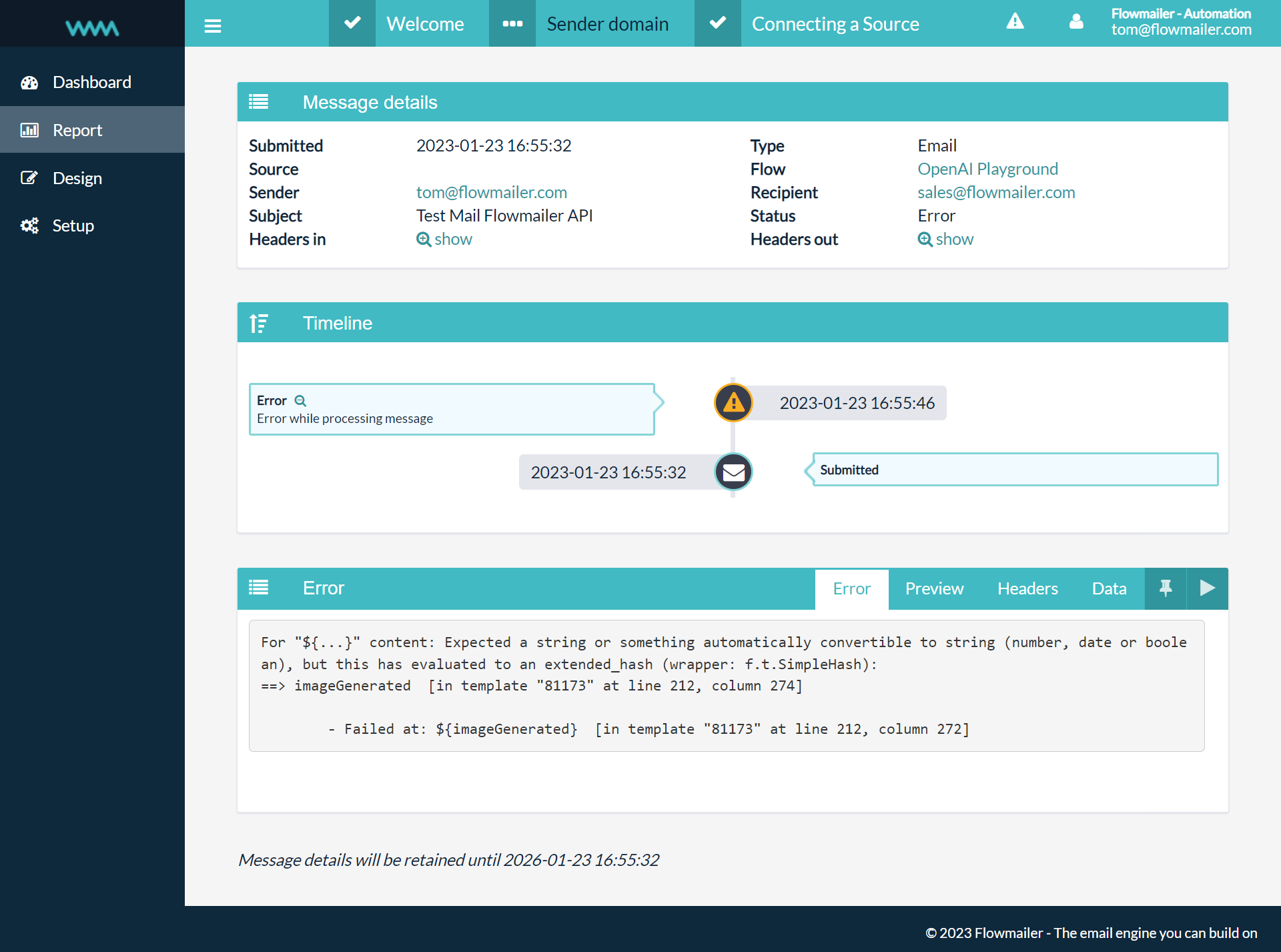Click the envelope submitted timeline marker
Screen dimensions: 1281x952
coord(733,472)
